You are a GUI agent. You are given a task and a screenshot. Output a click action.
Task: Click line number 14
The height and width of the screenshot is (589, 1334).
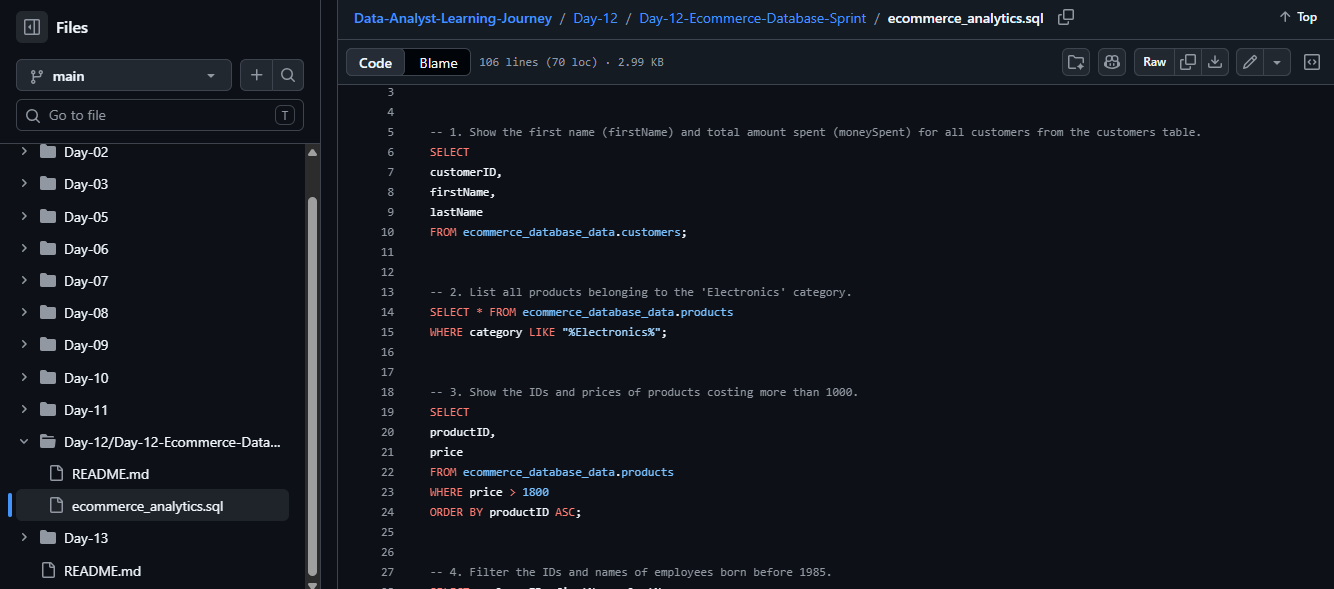(x=388, y=312)
